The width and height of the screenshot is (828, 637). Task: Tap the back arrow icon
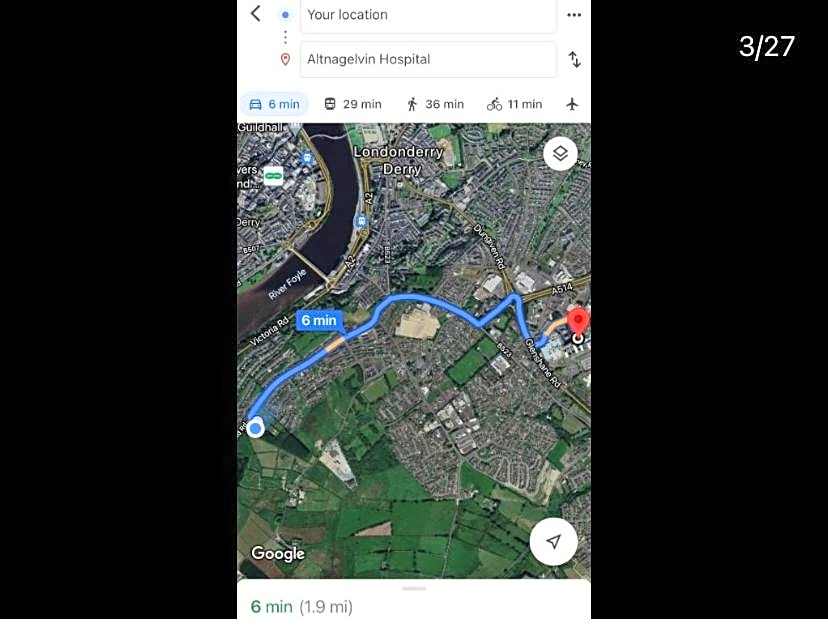click(x=256, y=14)
